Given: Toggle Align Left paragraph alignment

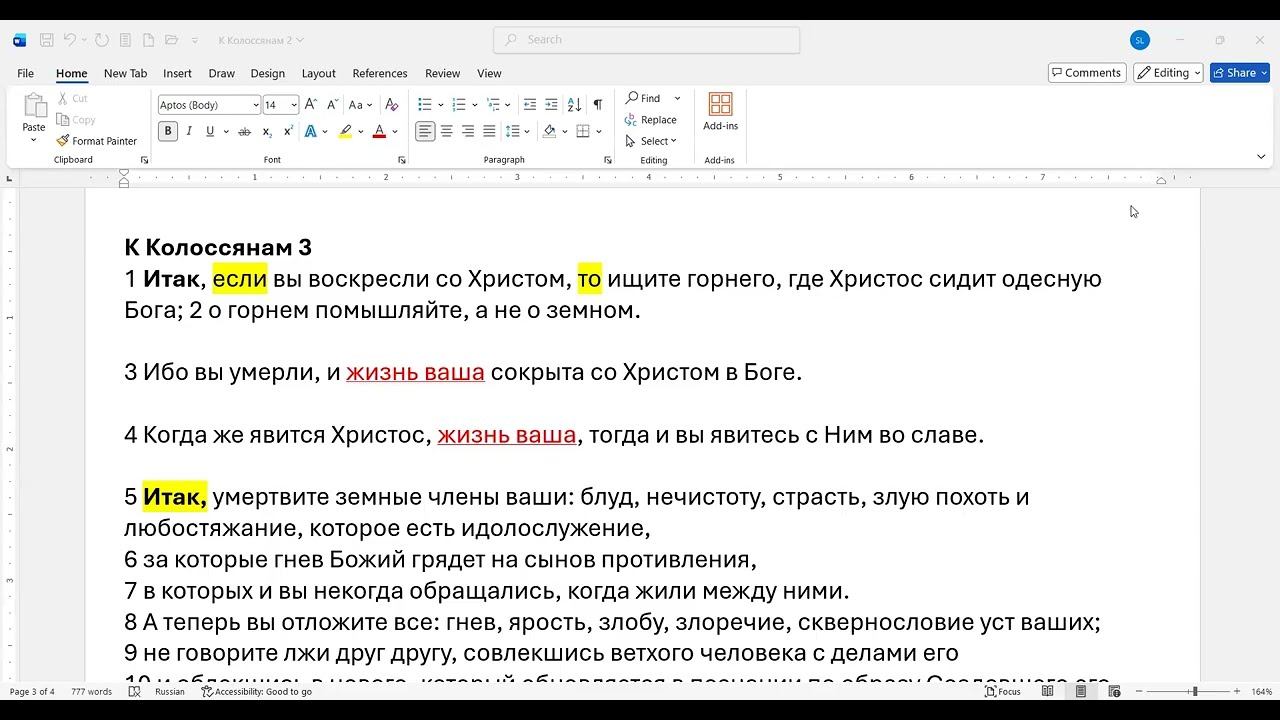Looking at the screenshot, I should [x=425, y=131].
